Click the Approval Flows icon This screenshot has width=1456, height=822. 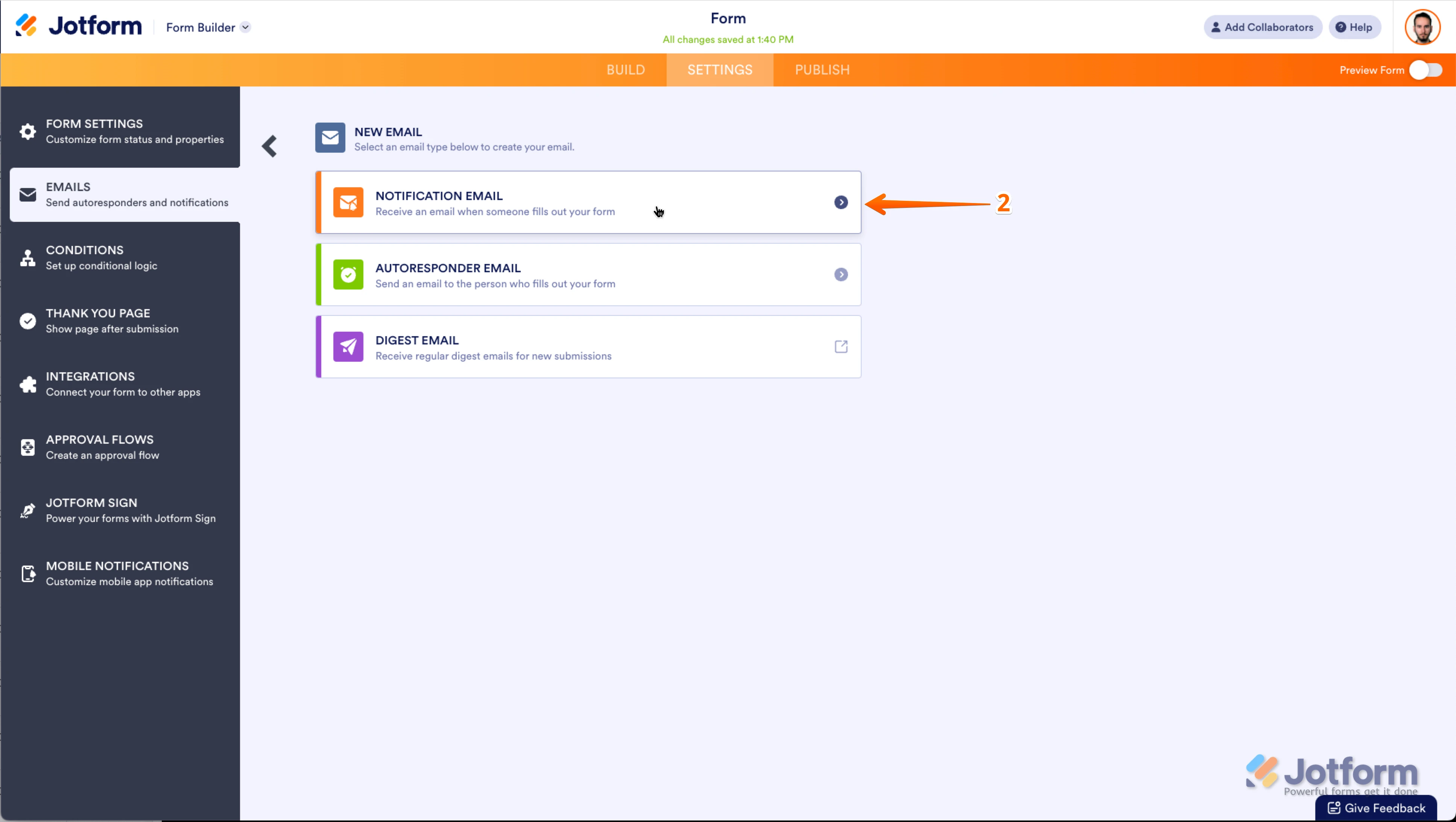coord(28,447)
